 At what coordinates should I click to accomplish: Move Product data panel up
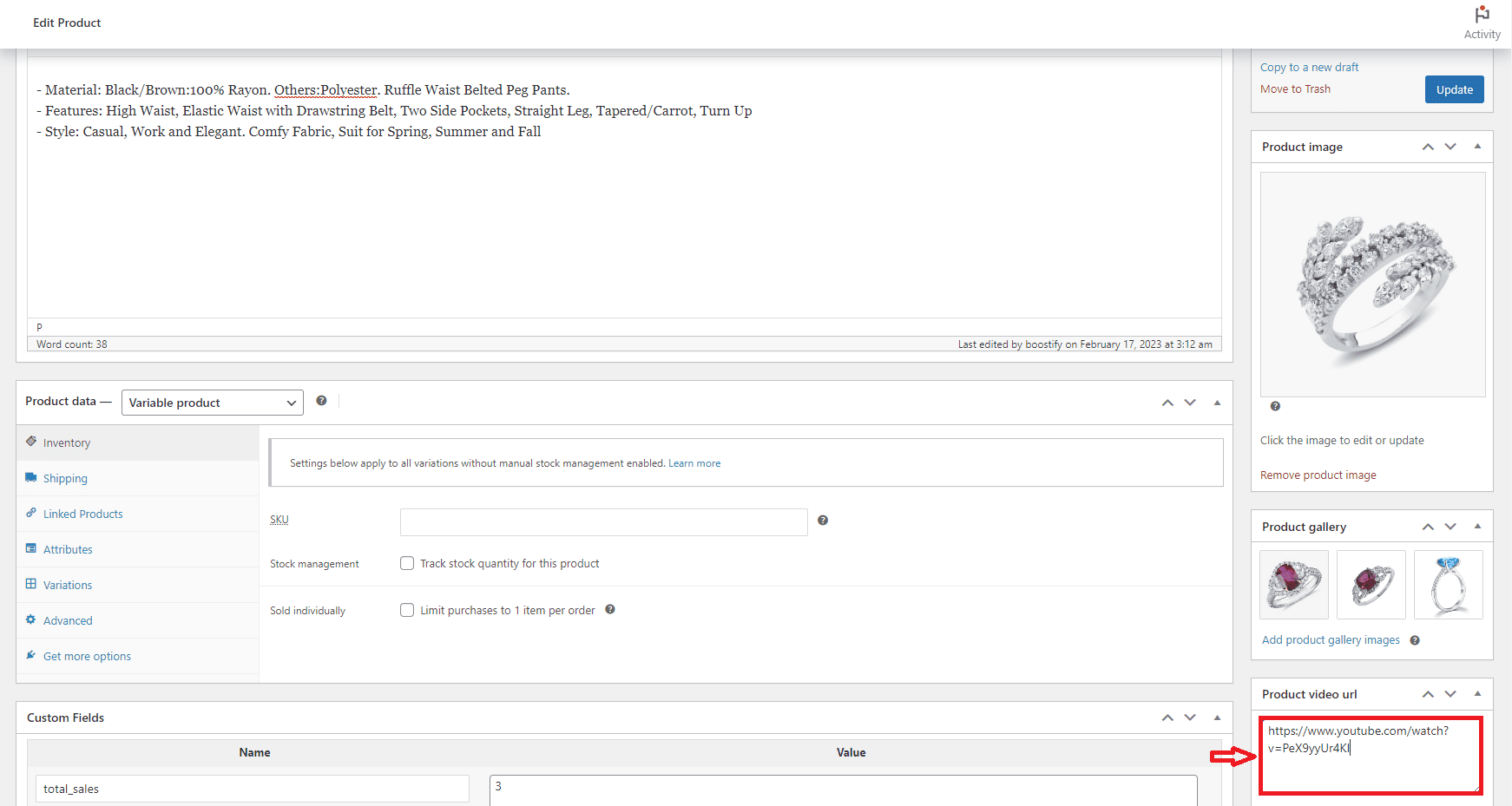pyautogui.click(x=1167, y=403)
